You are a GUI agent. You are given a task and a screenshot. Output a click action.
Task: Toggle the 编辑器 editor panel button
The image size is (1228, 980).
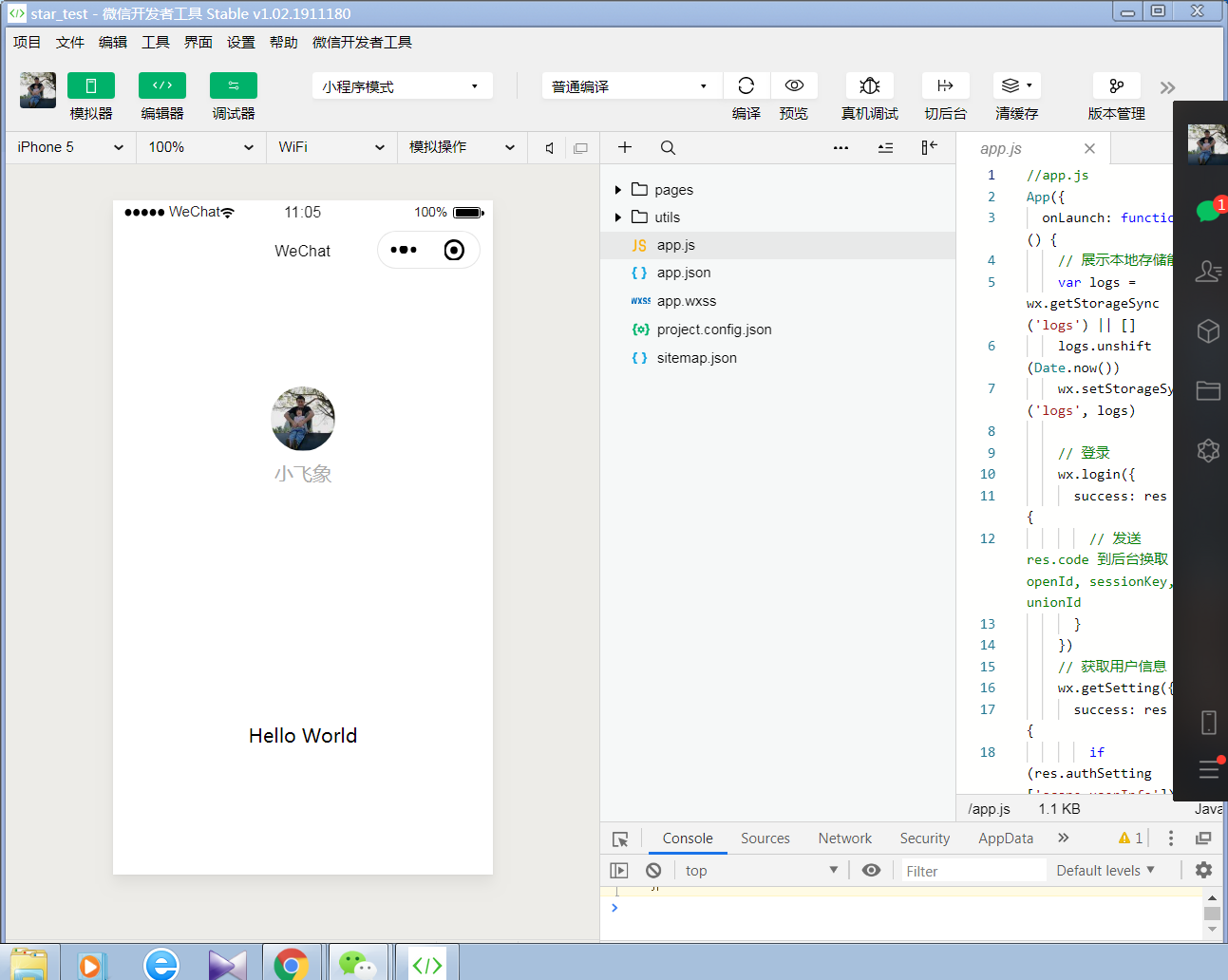[162, 85]
